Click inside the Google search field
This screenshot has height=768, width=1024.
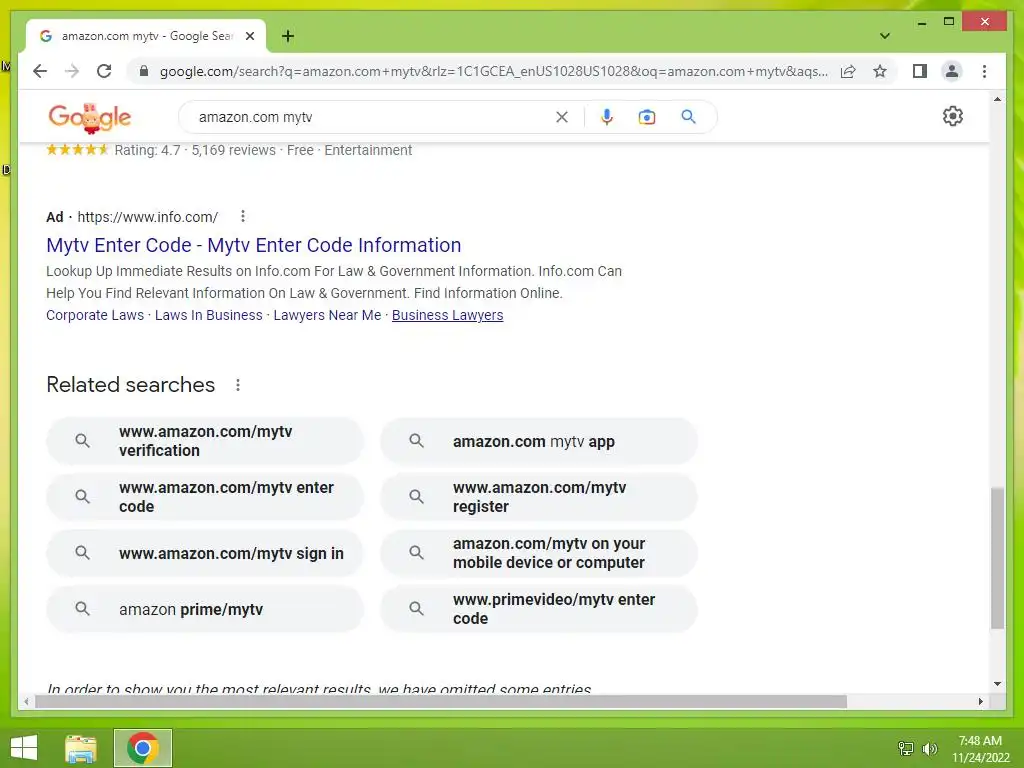372,117
